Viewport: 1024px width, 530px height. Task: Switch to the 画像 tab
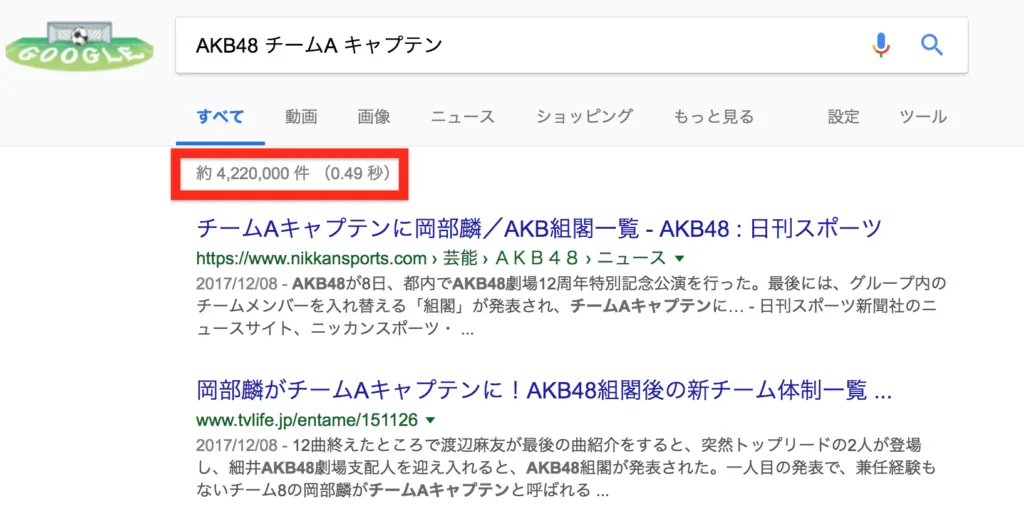(x=374, y=117)
